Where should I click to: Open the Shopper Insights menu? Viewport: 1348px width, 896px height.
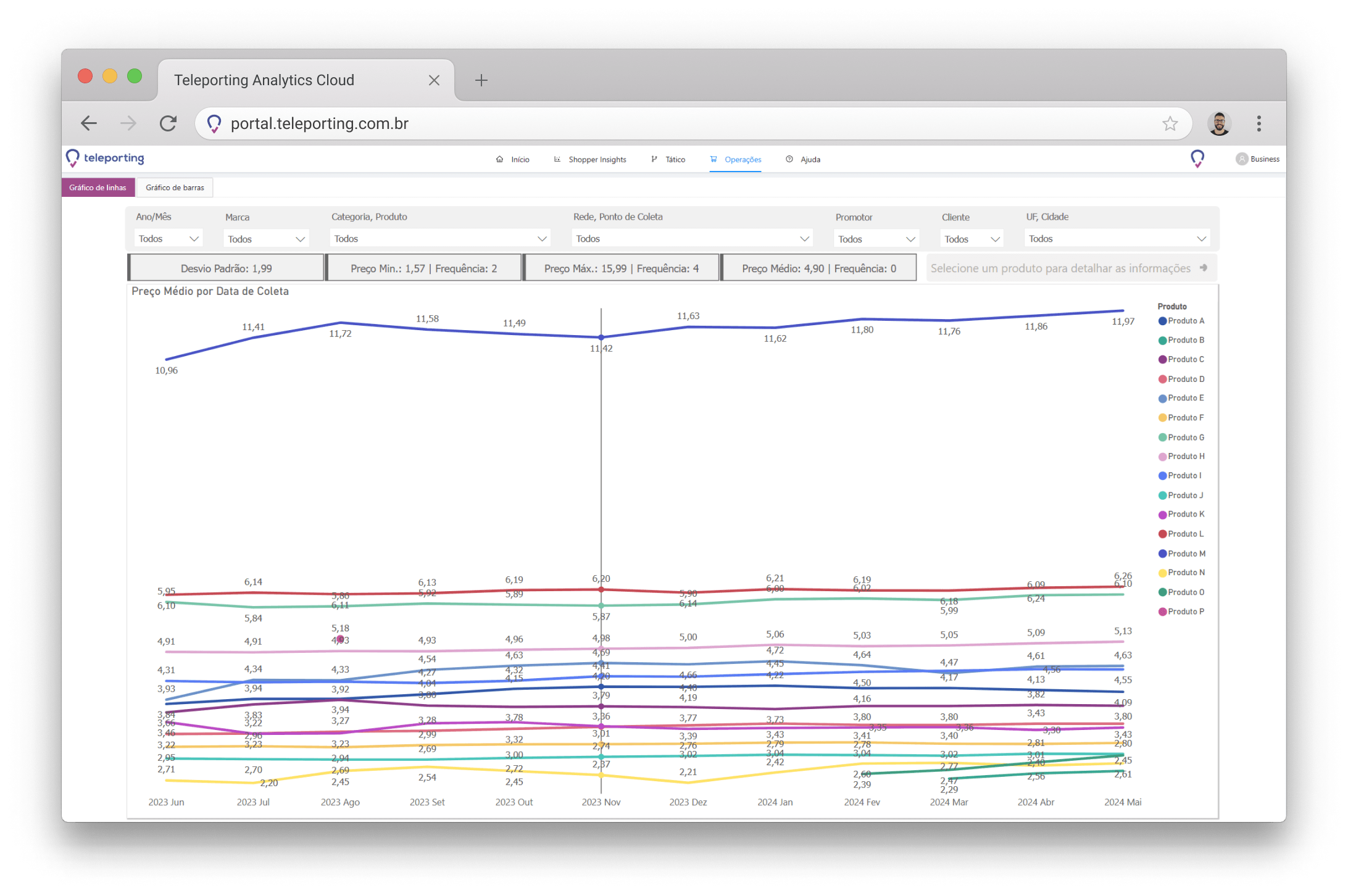click(596, 159)
